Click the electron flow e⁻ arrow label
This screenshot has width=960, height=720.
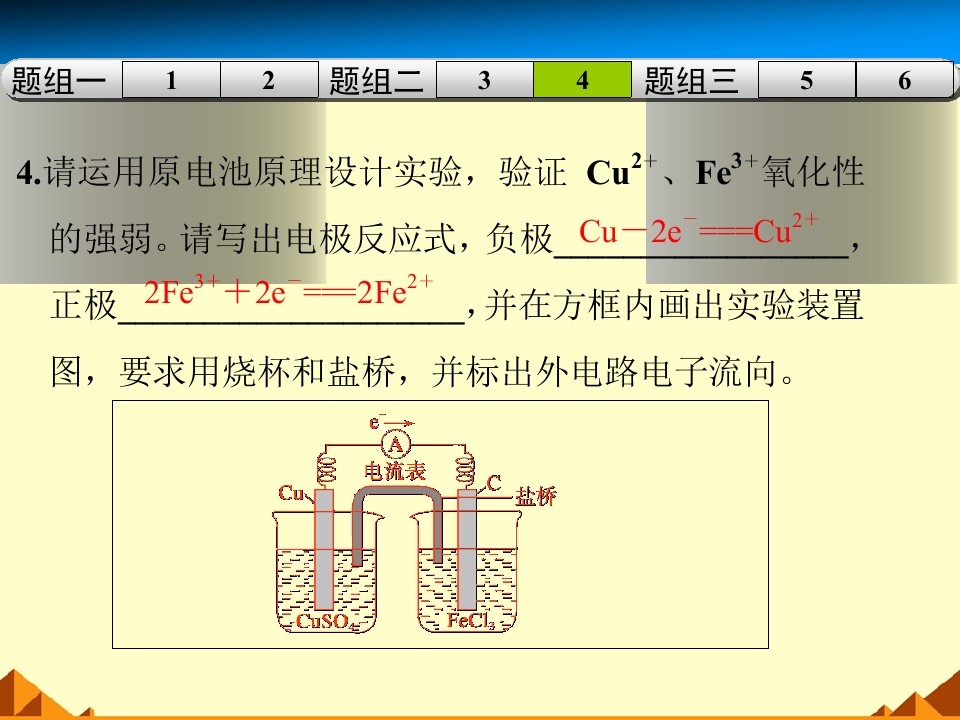click(x=391, y=422)
